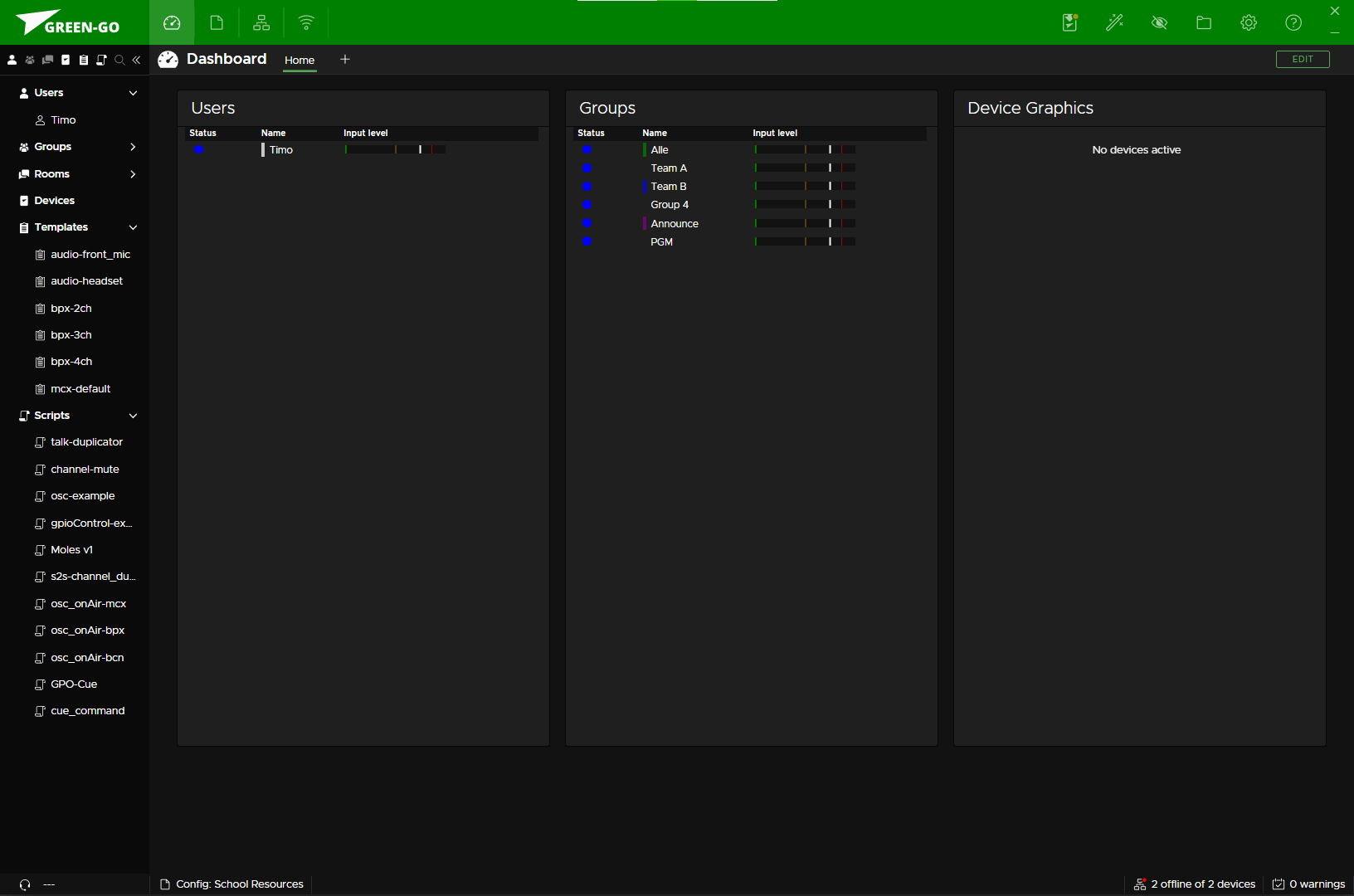This screenshot has width=1354, height=896.
Task: Collapse the Users section chevron
Action: 133,93
